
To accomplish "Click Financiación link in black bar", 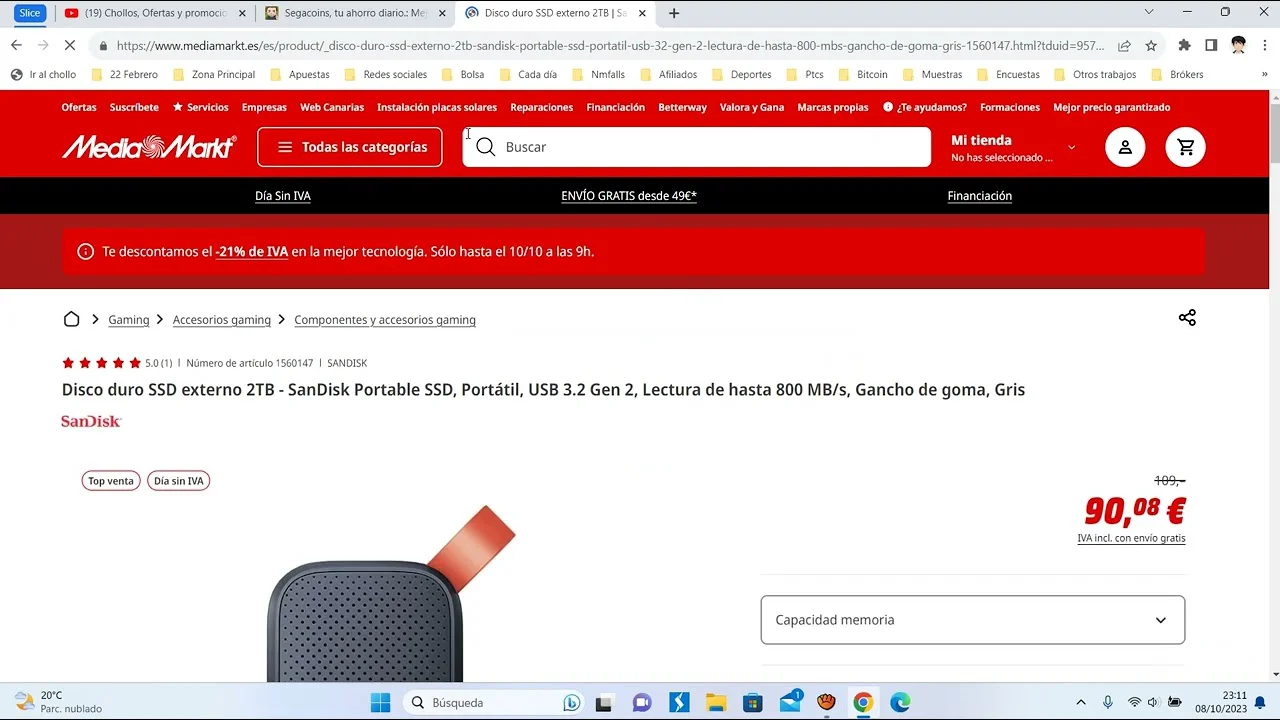I will (980, 196).
